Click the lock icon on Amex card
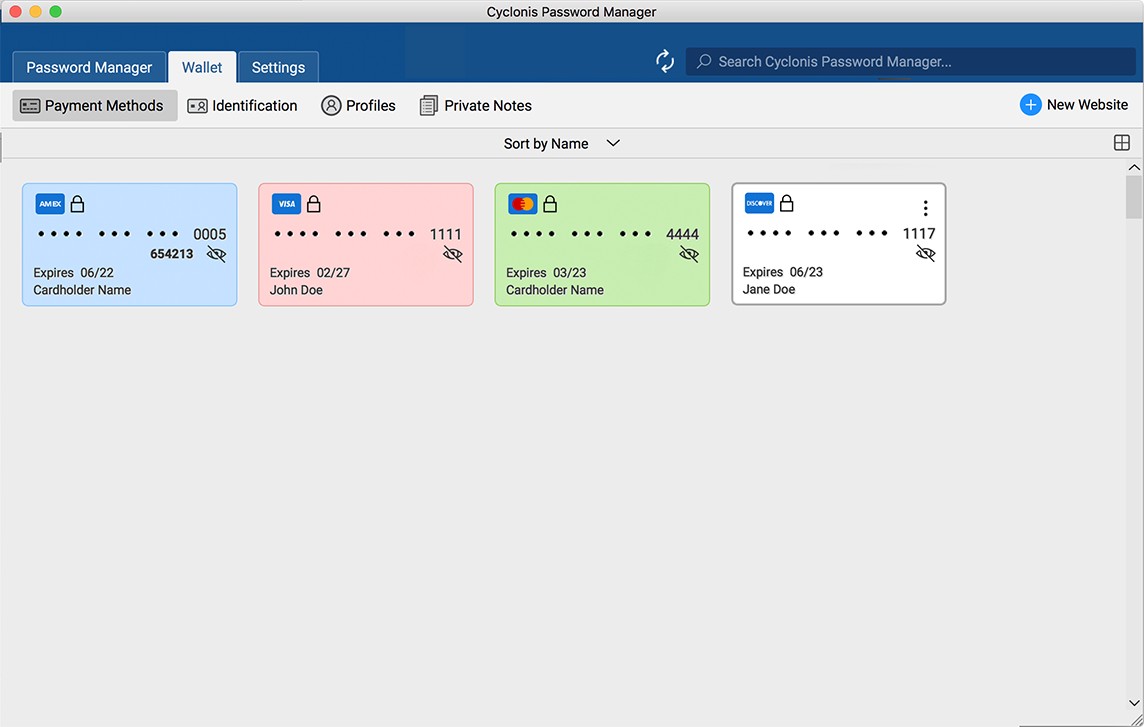1144x727 pixels. pos(77,204)
